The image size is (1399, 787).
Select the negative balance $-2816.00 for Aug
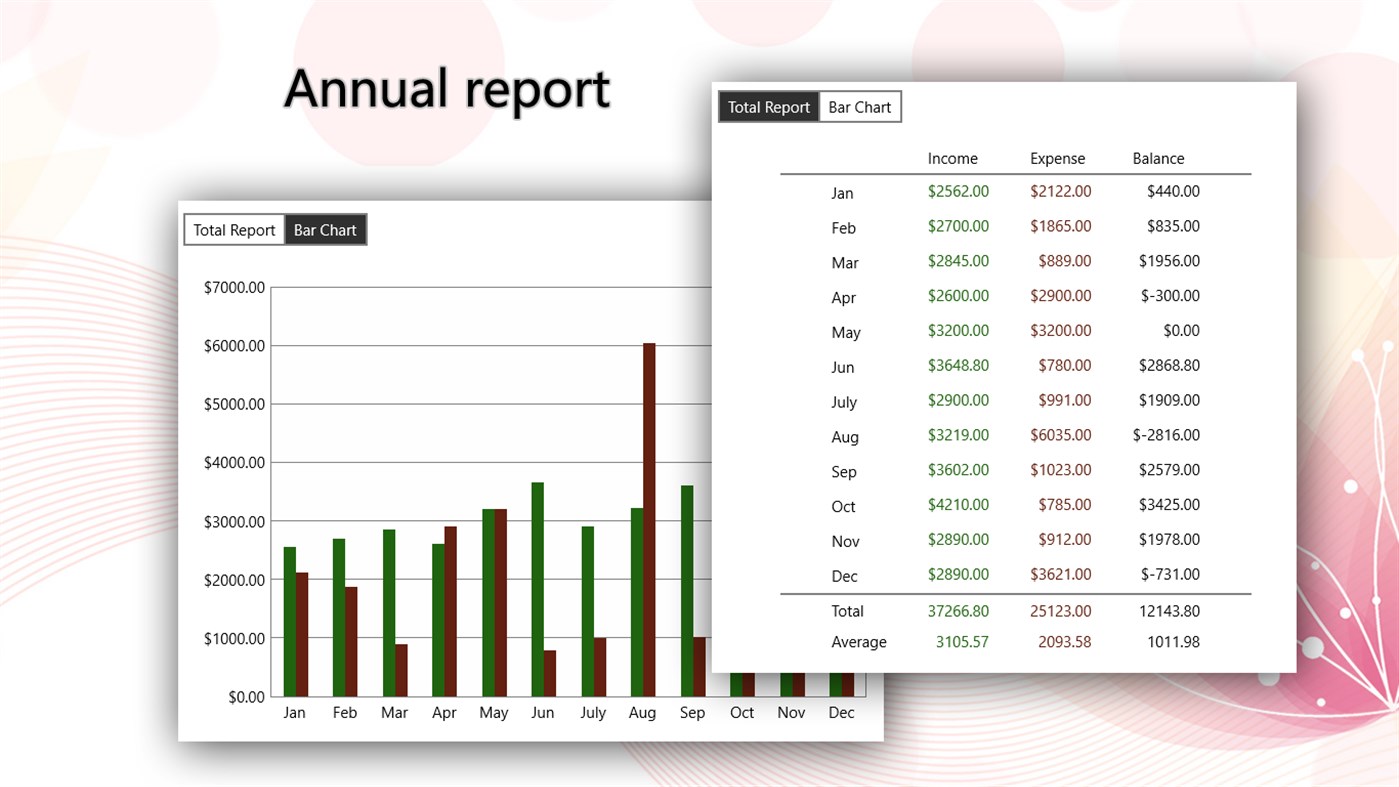1167,434
